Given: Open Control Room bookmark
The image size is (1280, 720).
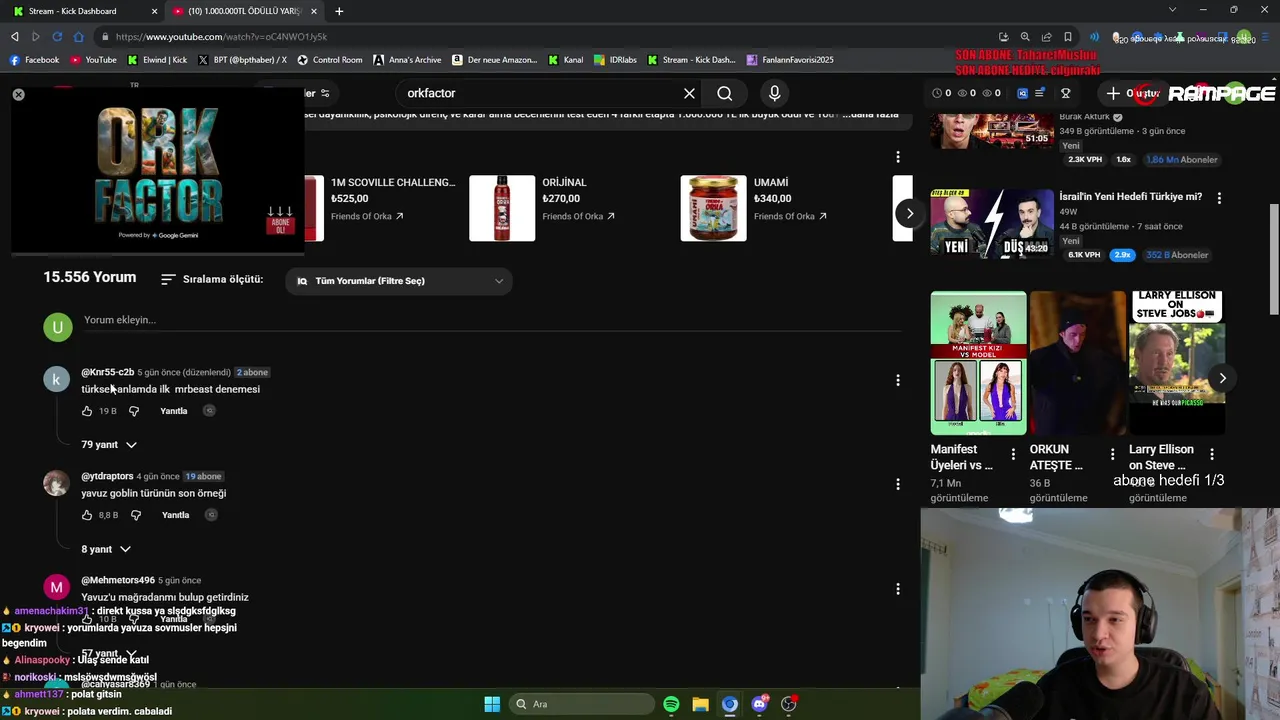Looking at the screenshot, I should 330,60.
